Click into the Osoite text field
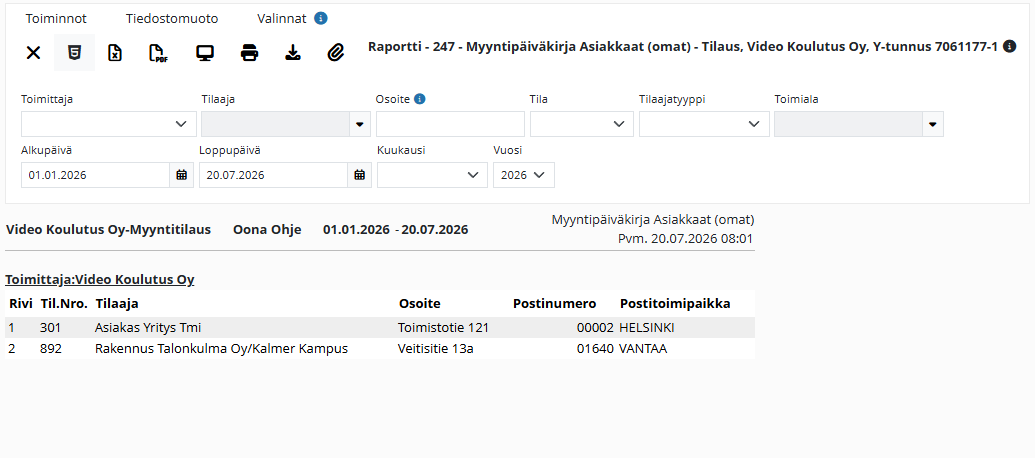The height and width of the screenshot is (458, 1035). tap(450, 123)
